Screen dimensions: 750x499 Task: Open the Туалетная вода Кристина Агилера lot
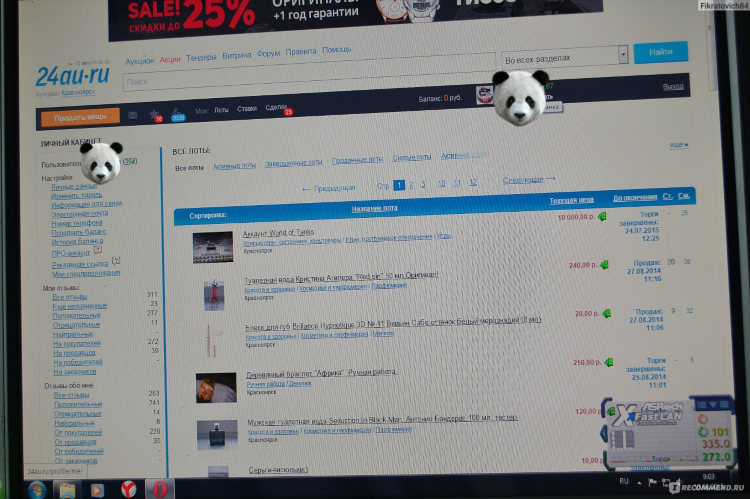point(341,277)
